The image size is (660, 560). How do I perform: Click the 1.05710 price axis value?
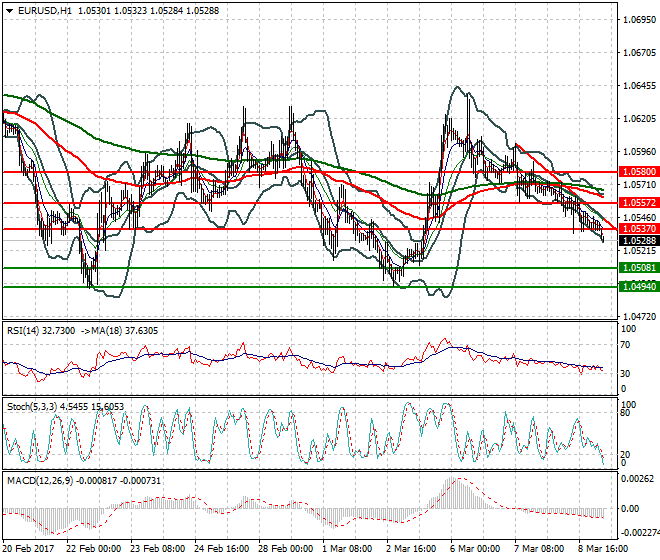(639, 184)
